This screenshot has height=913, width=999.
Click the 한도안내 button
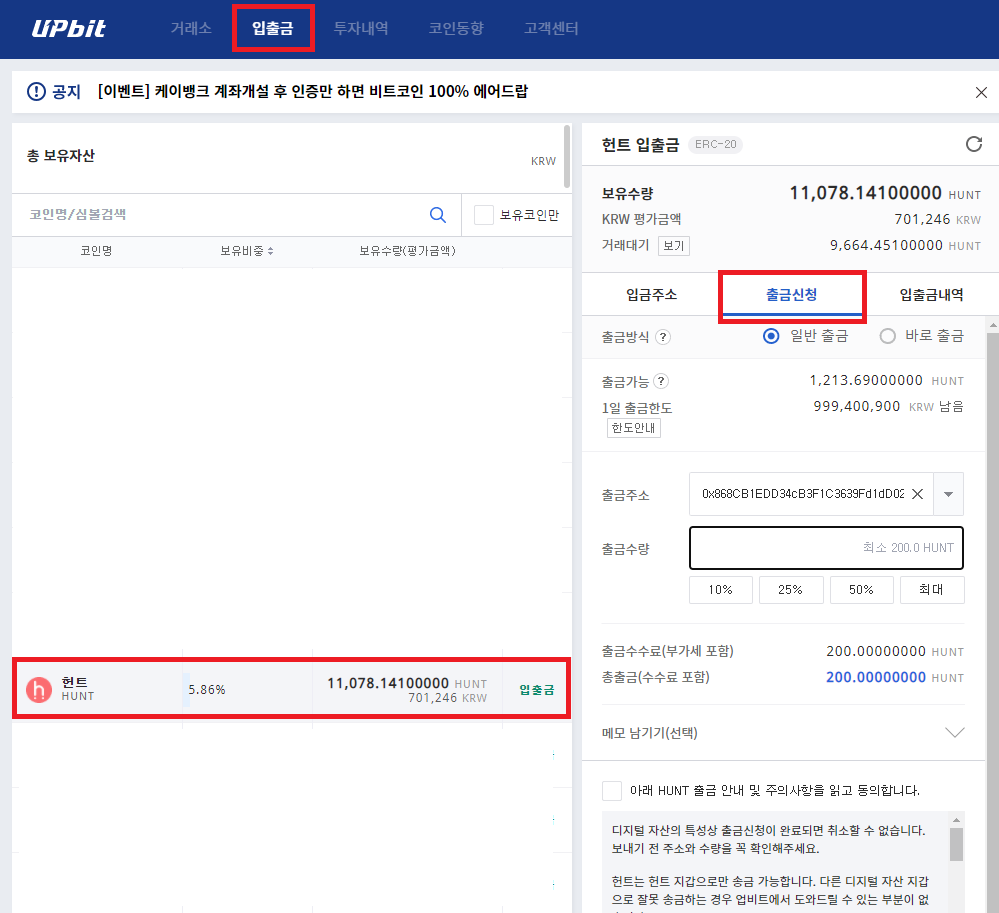(x=634, y=428)
